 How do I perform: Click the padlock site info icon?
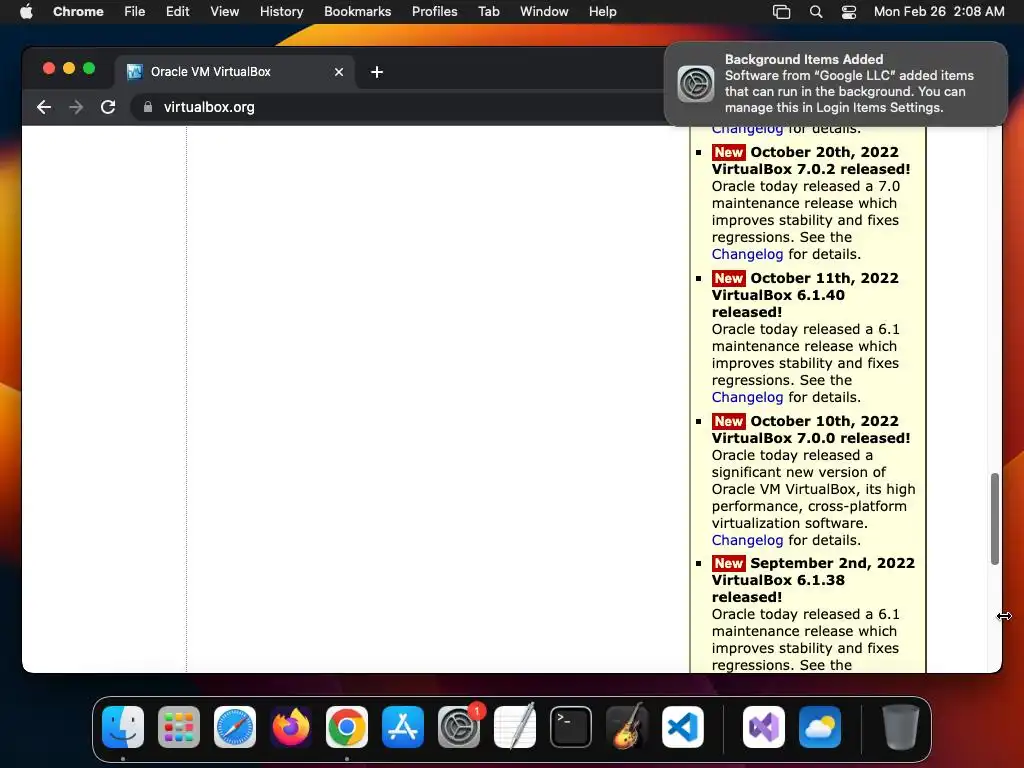148,107
